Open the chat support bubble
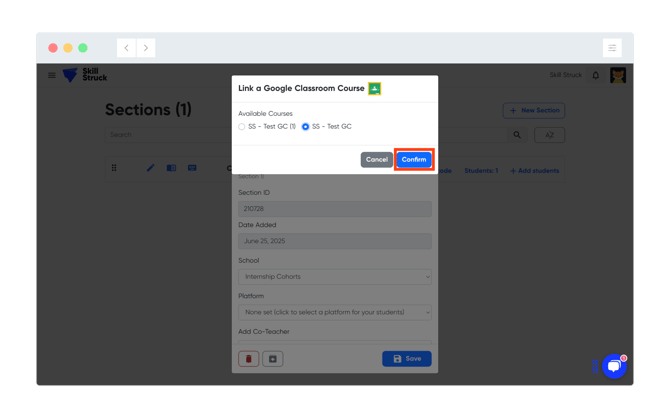 [614, 366]
